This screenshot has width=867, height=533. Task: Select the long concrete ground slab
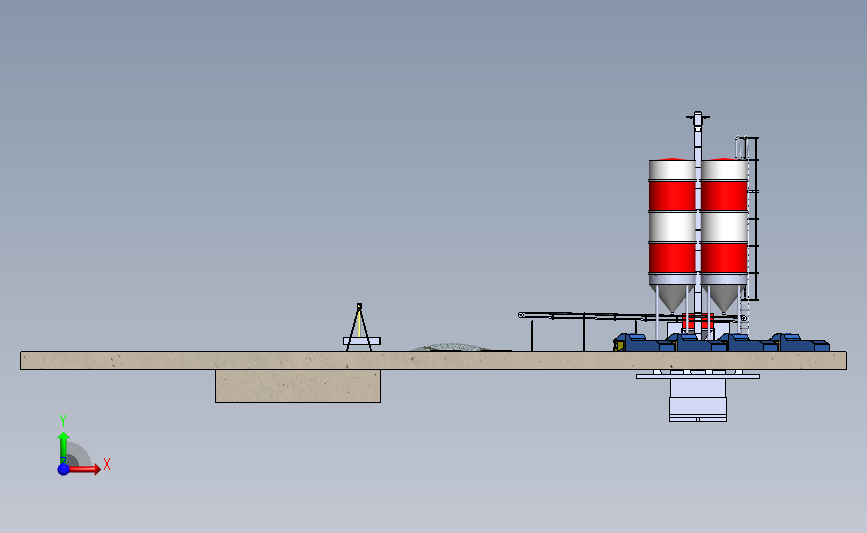coord(434,360)
